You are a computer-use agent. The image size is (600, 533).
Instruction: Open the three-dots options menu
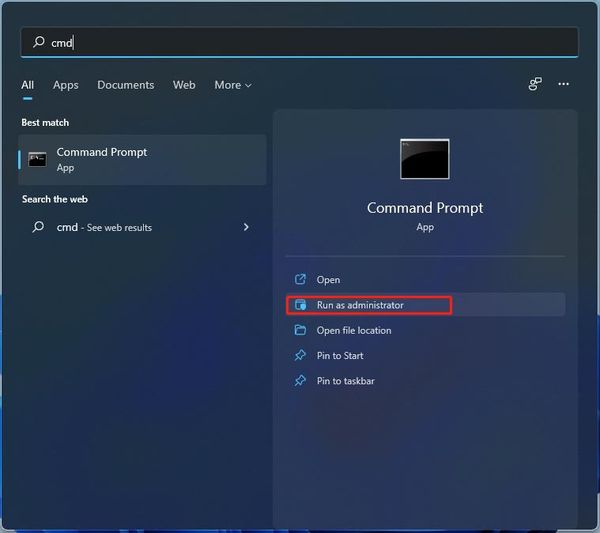point(564,85)
